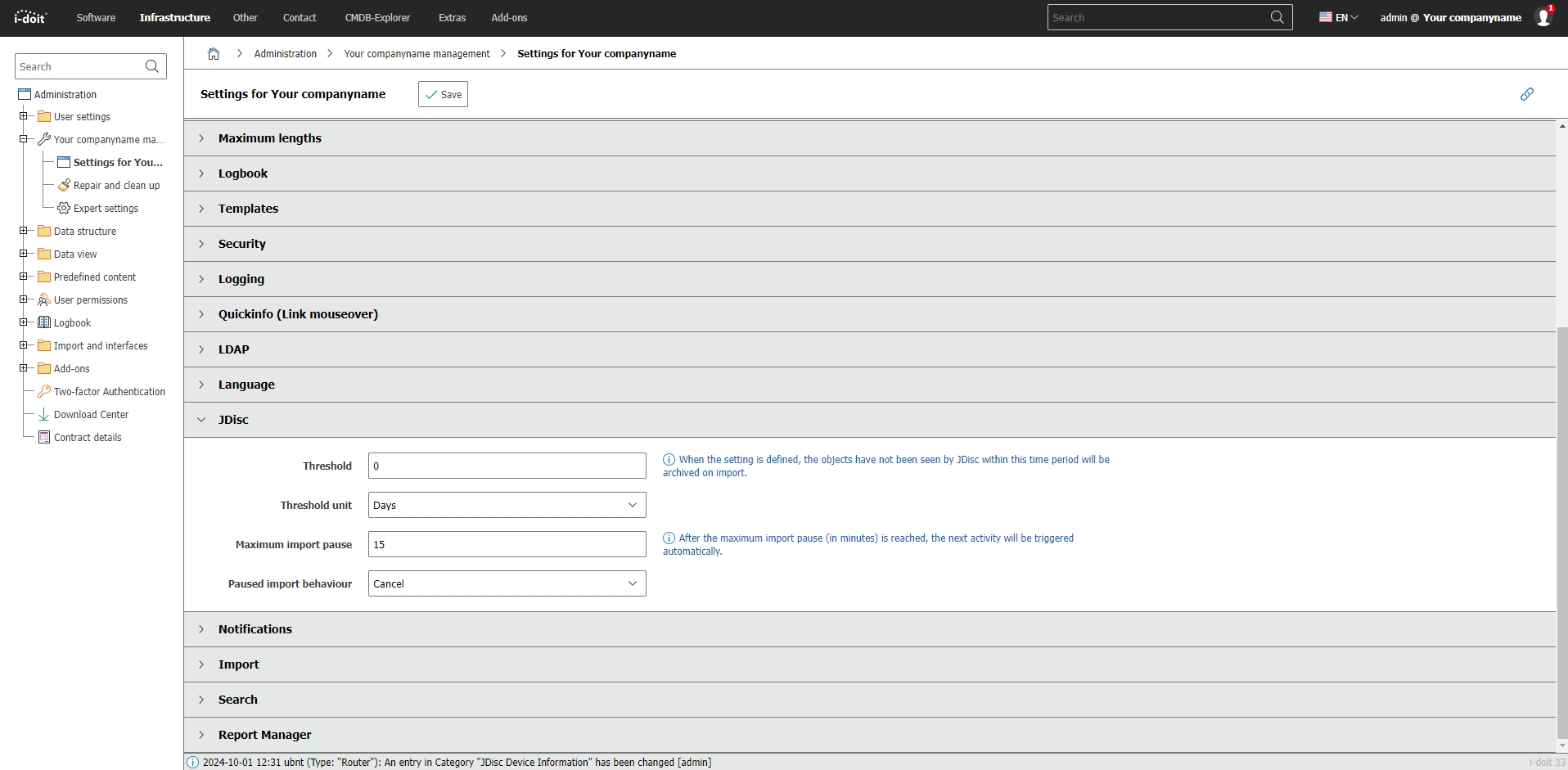Click the Settings for You... window icon

(x=64, y=162)
